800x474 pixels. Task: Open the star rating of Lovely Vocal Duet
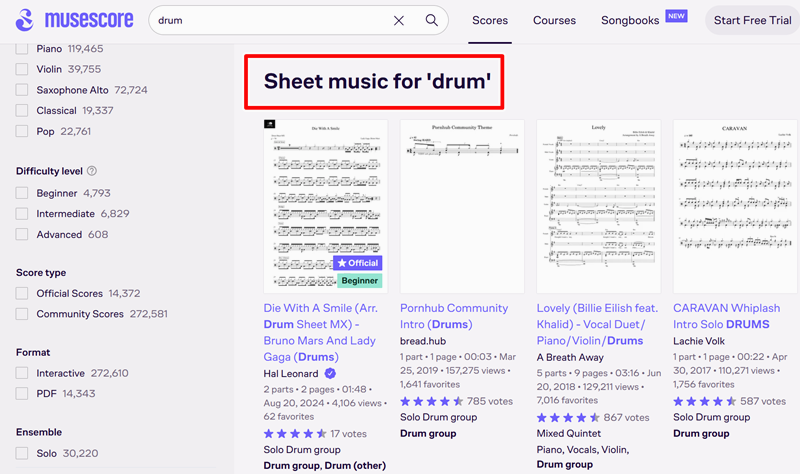tap(568, 418)
